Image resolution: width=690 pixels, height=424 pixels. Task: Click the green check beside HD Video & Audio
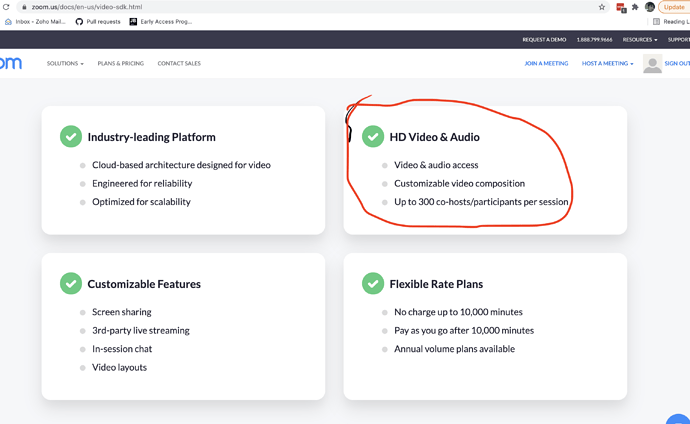pyautogui.click(x=373, y=136)
